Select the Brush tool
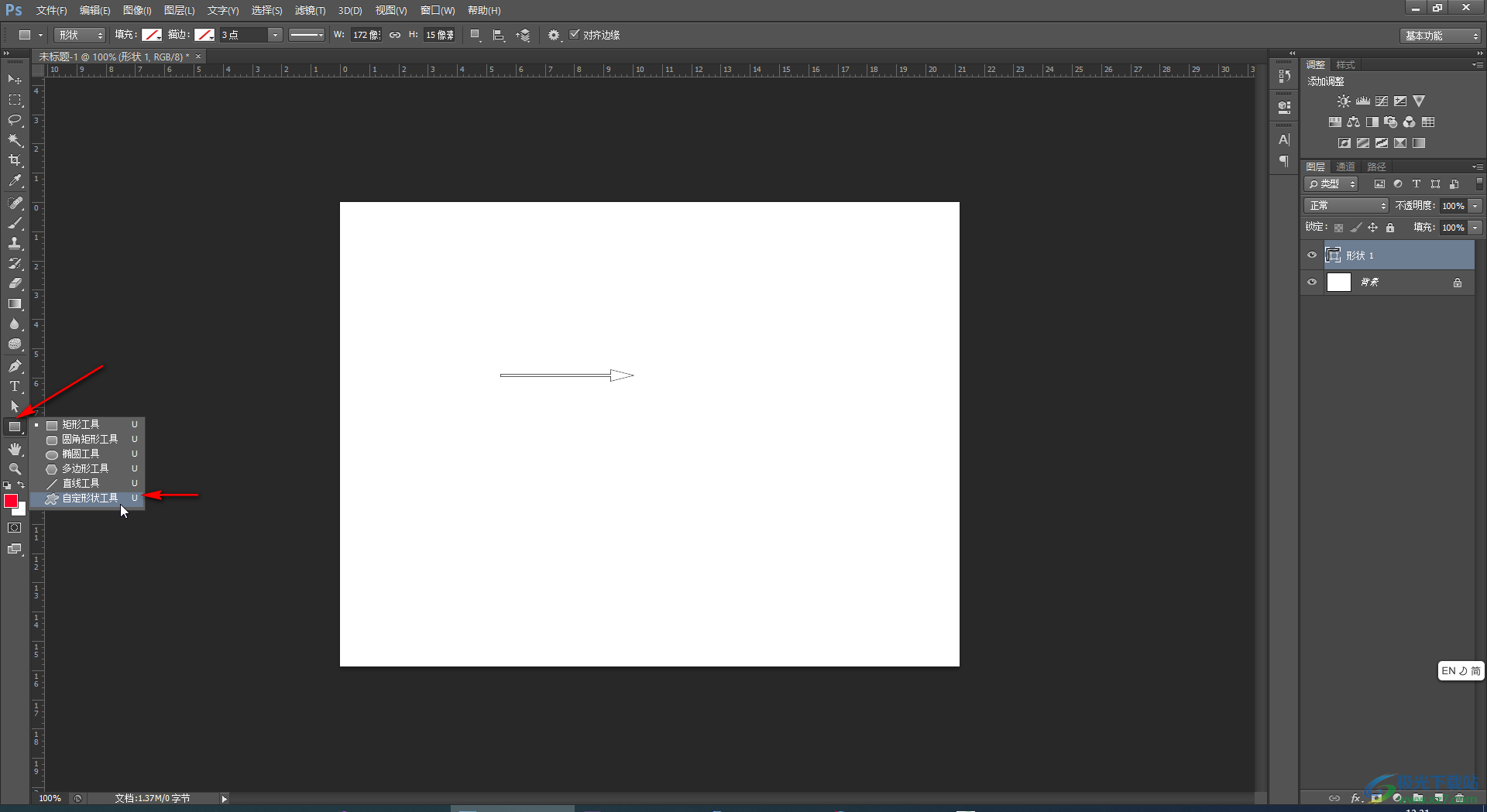The width and height of the screenshot is (1487, 812). tap(15, 223)
